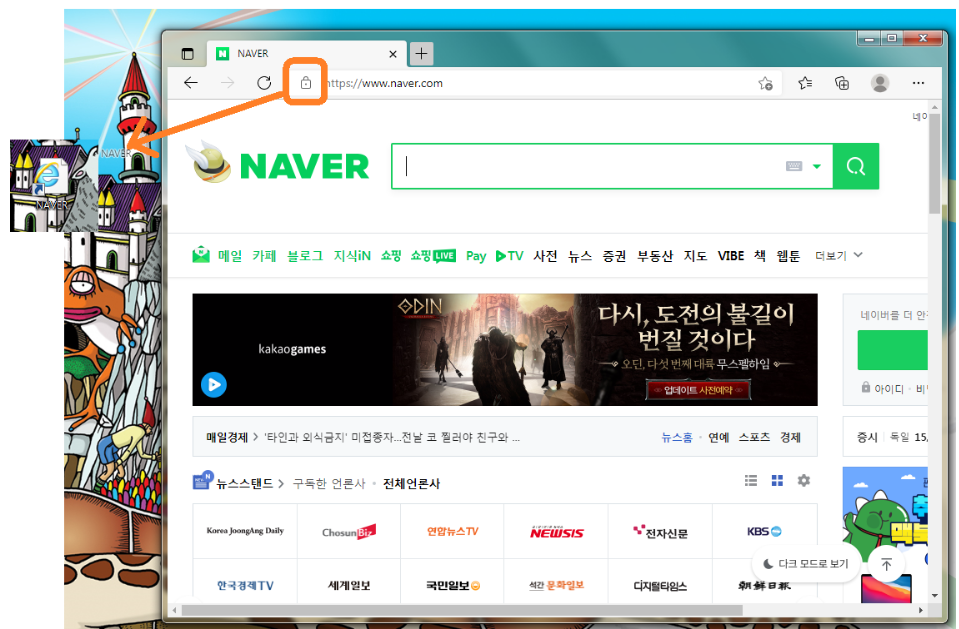Open 부동산 menu item

654,255
